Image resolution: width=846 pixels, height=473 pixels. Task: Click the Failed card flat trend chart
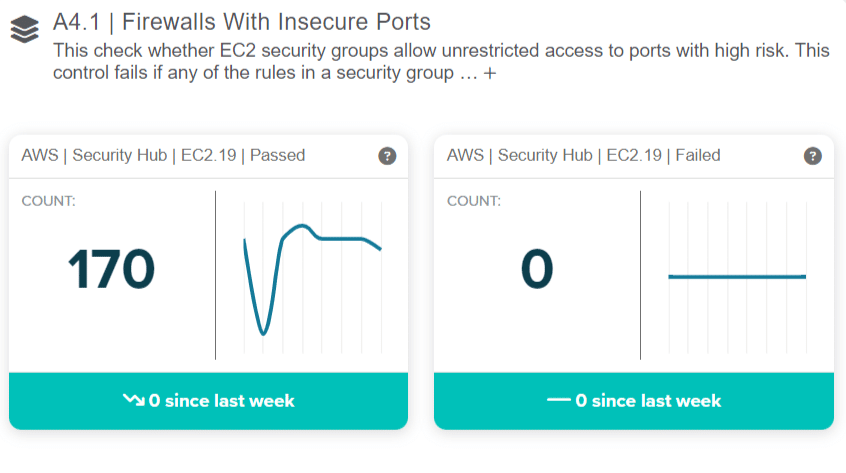[737, 276]
